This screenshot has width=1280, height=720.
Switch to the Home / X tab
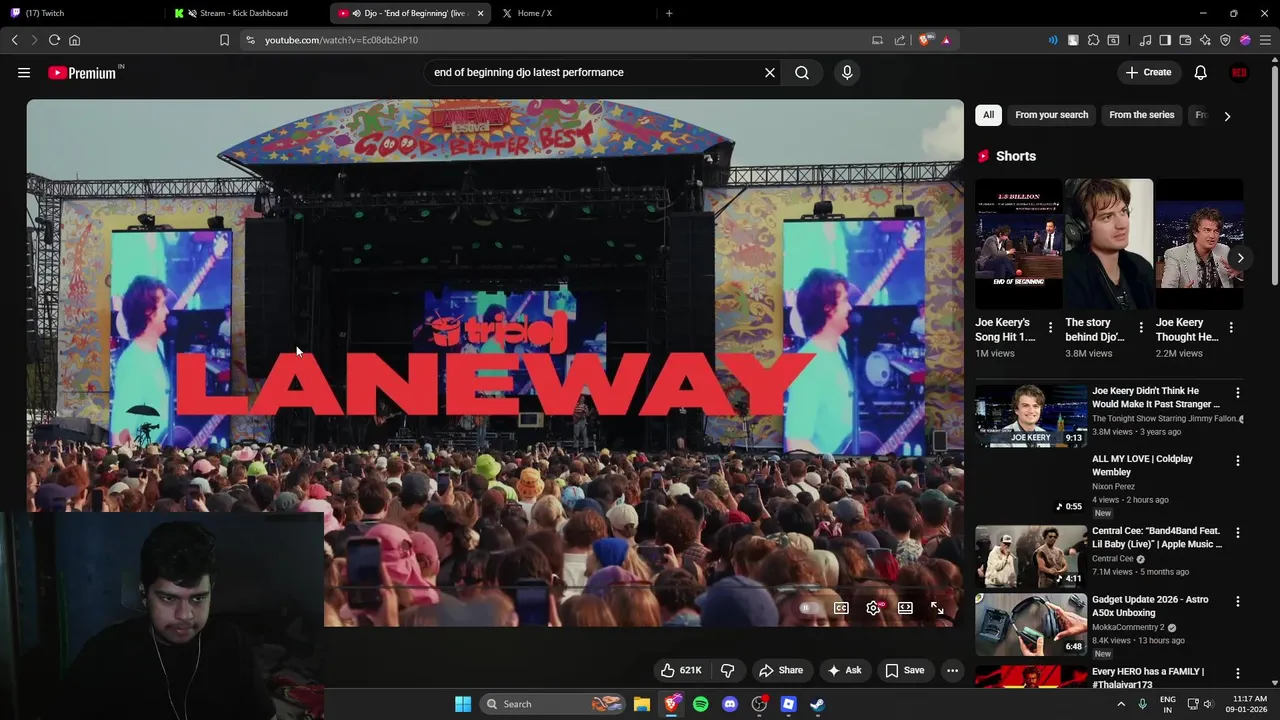coord(572,13)
